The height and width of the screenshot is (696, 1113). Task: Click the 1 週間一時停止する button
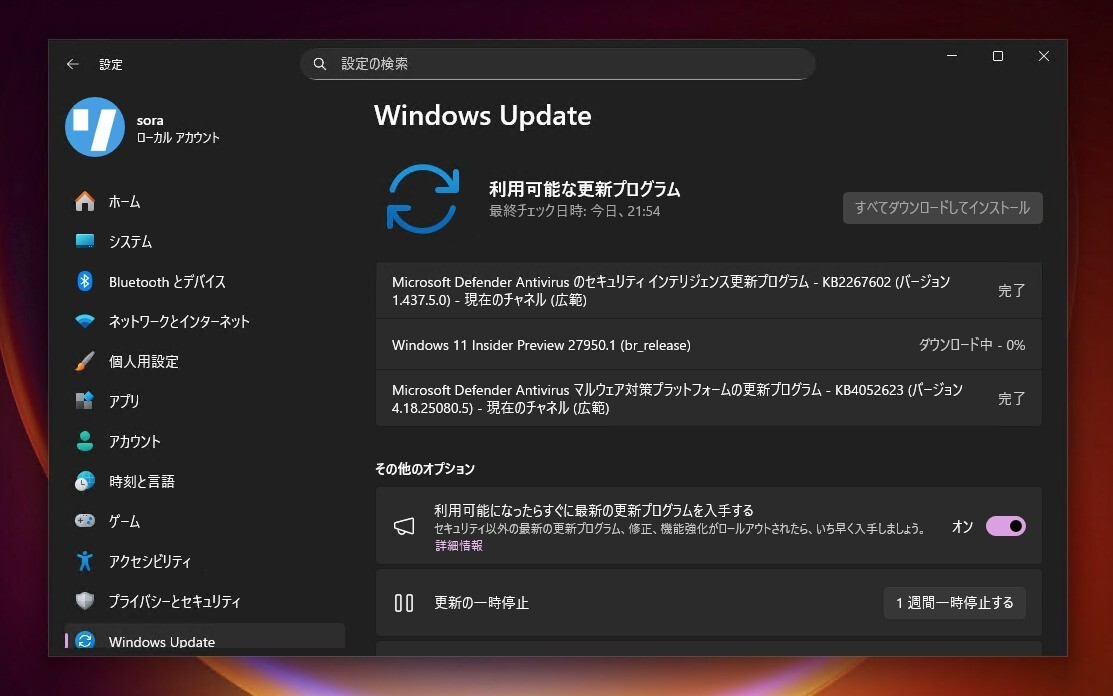[955, 603]
